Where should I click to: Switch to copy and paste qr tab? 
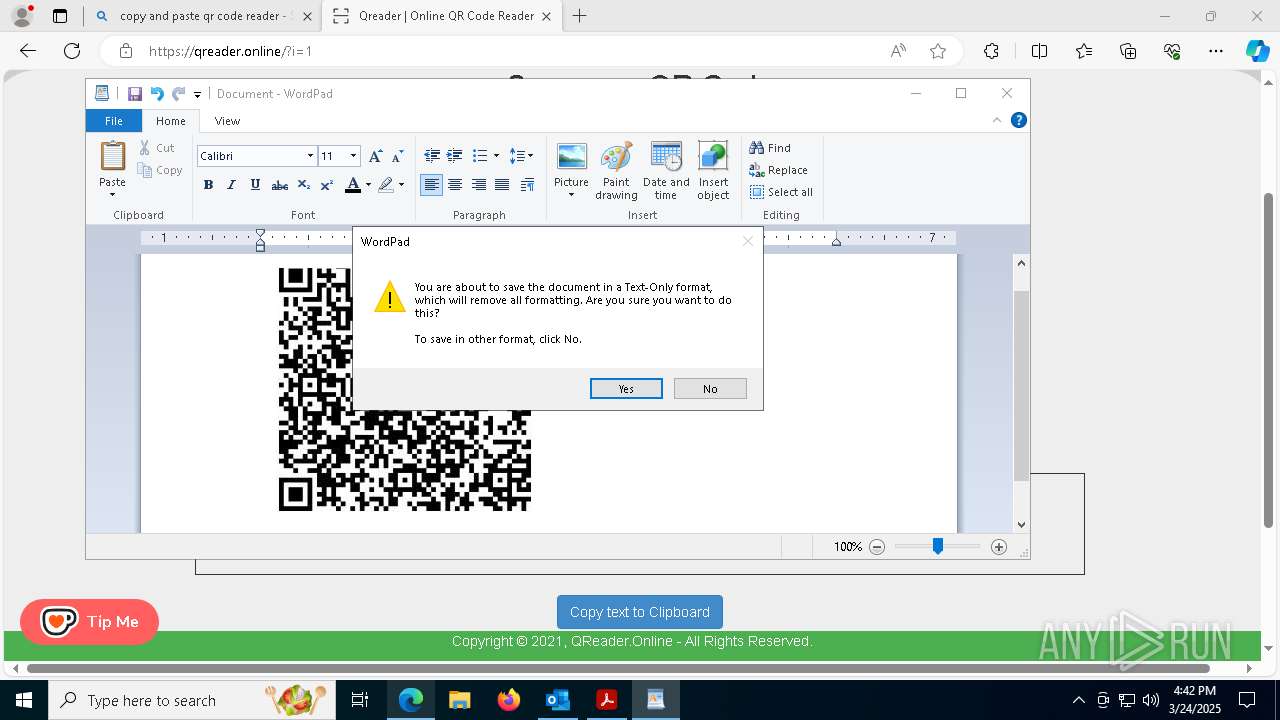point(203,16)
